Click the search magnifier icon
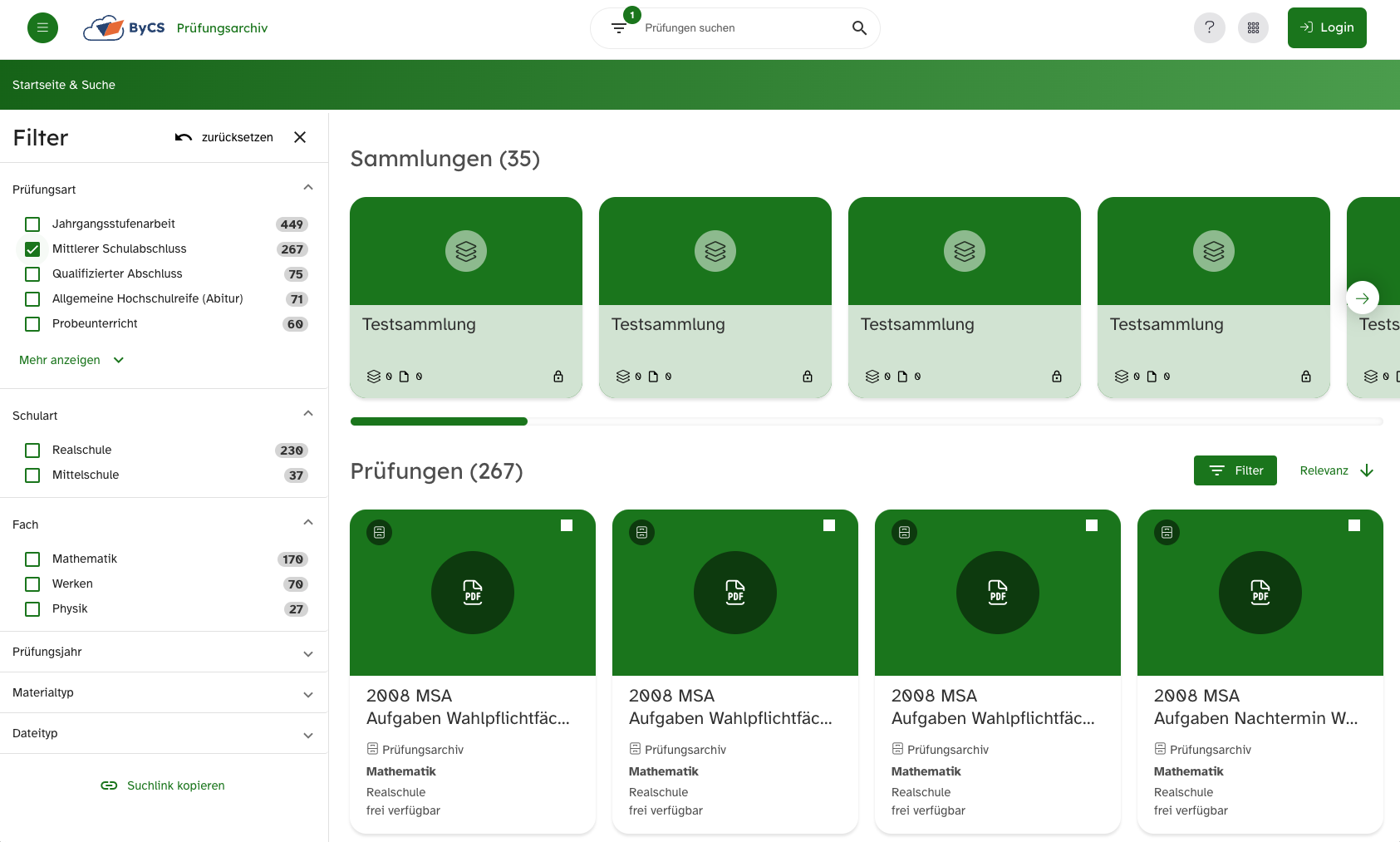This screenshot has width=1400, height=842. click(859, 28)
